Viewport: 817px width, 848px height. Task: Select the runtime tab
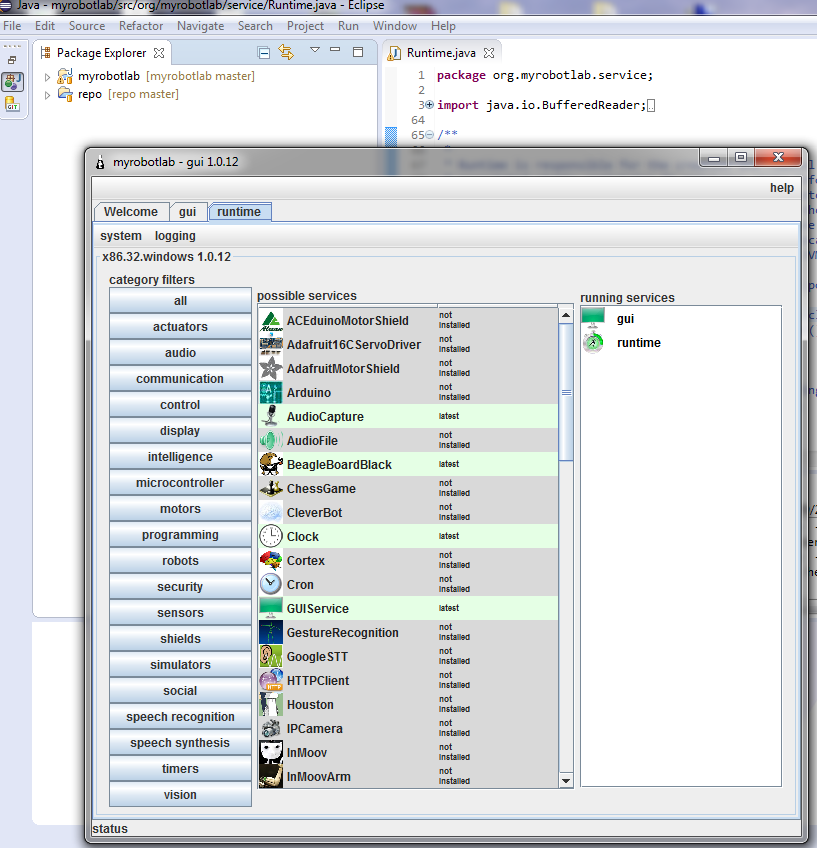pyautogui.click(x=239, y=211)
